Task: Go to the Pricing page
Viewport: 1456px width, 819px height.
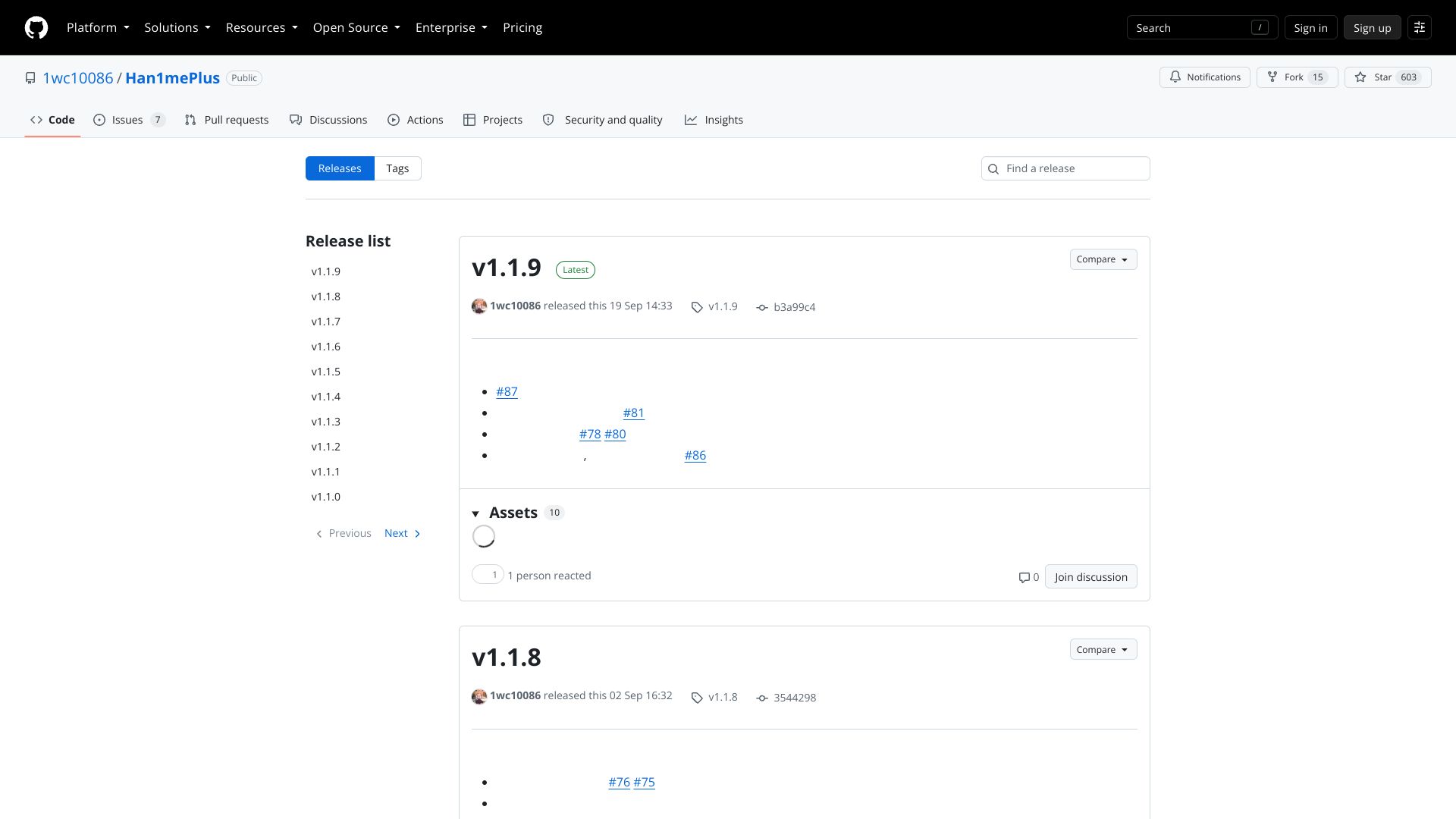Action: click(522, 28)
